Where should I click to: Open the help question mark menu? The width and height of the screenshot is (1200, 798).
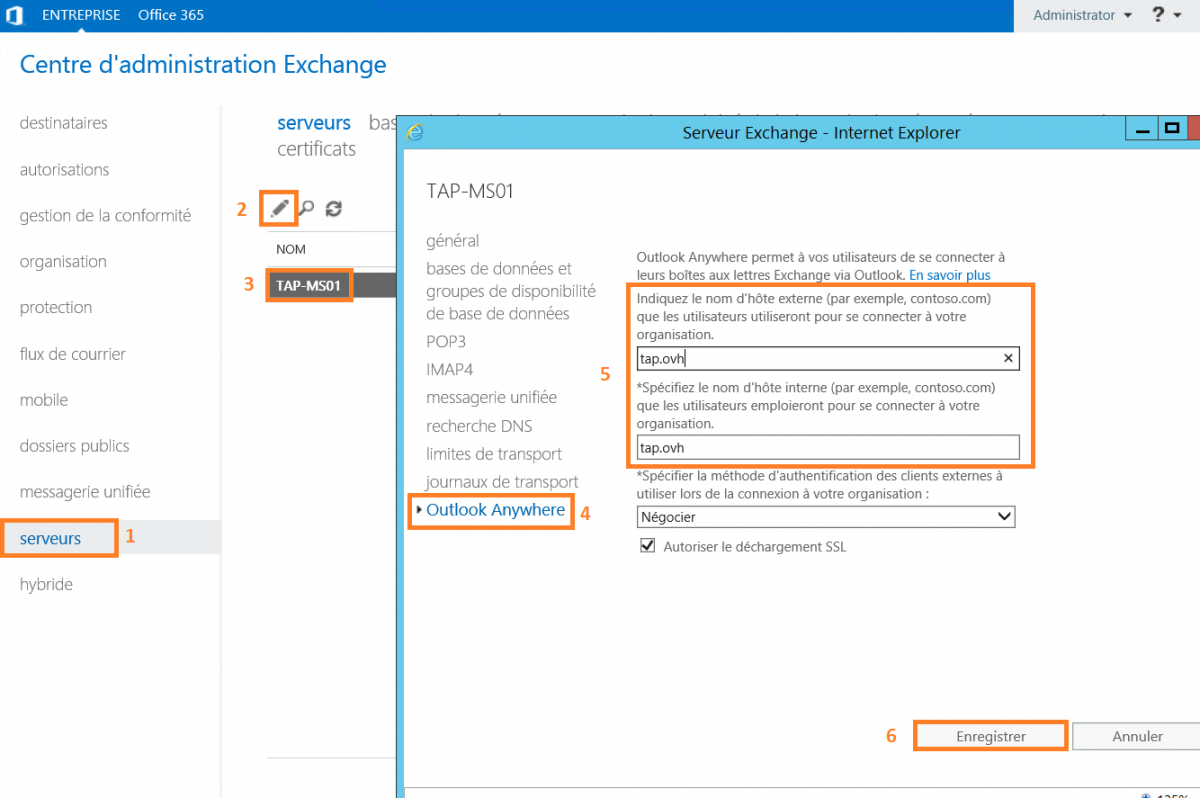[1165, 15]
